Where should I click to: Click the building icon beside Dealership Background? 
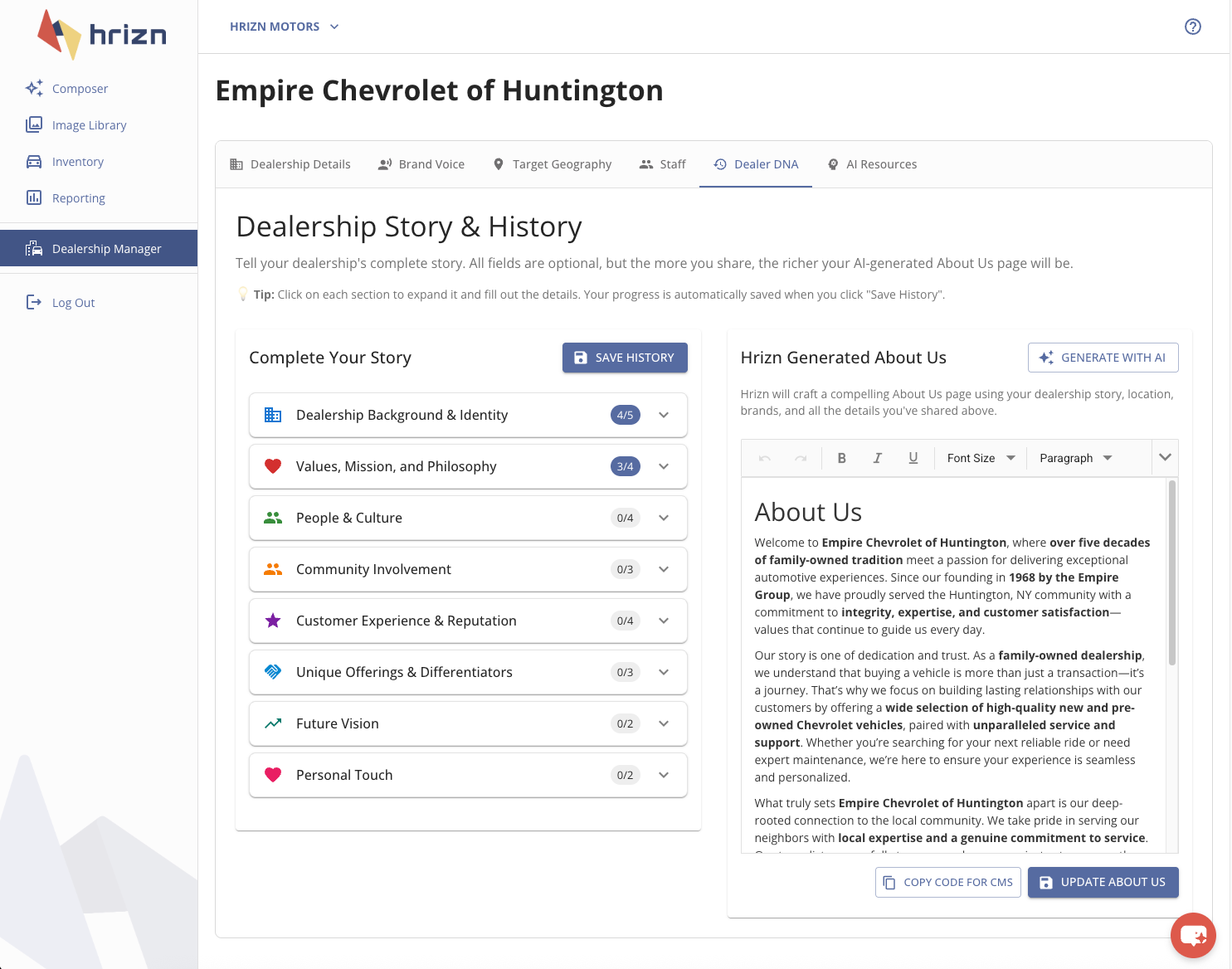[x=273, y=415]
